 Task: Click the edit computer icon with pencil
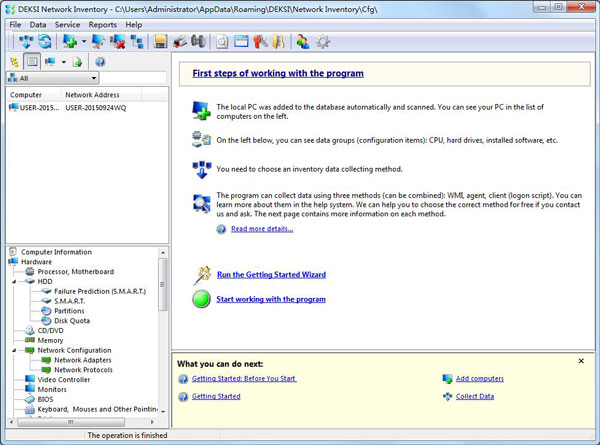(98, 41)
